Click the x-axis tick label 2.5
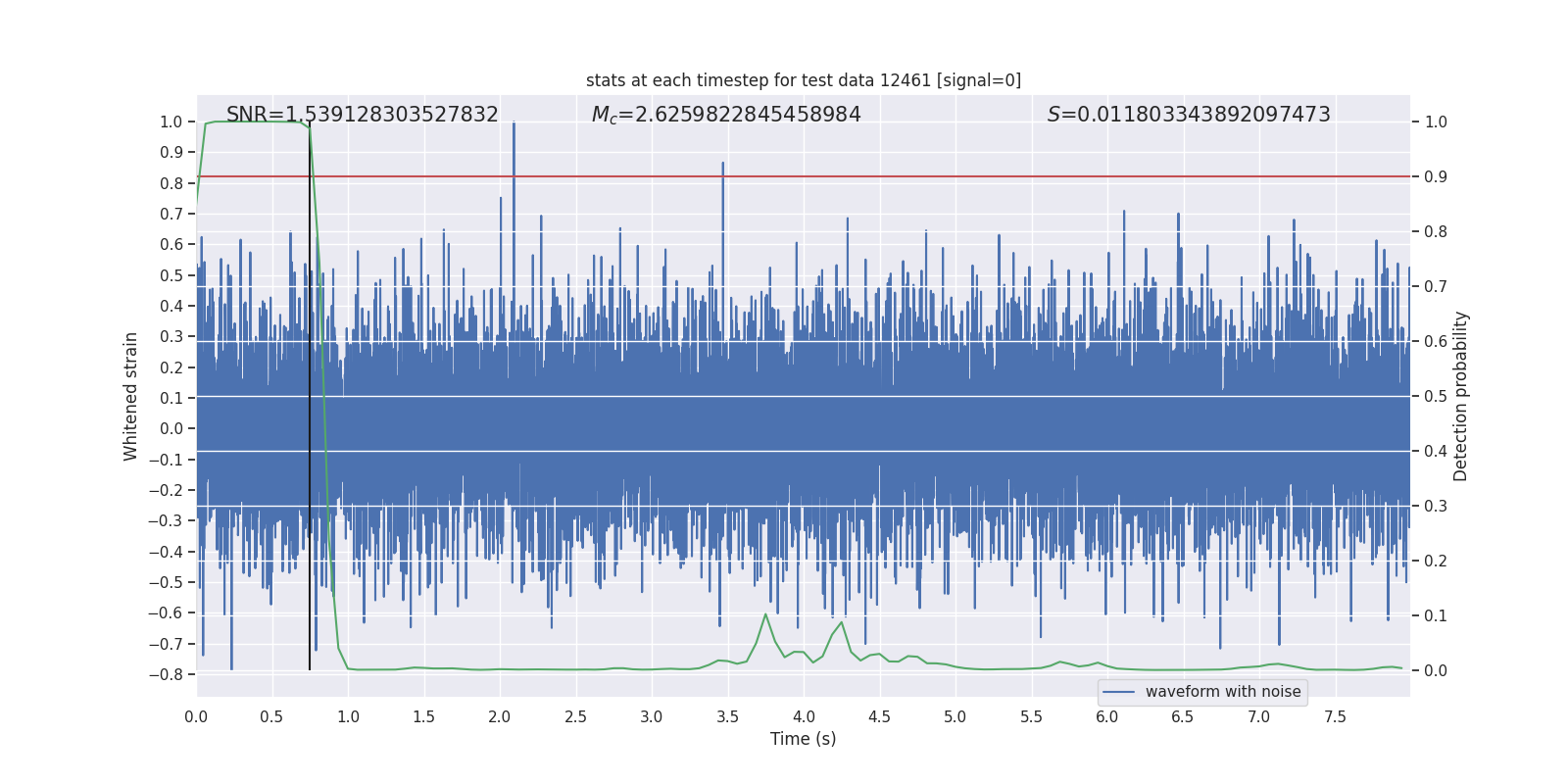This screenshot has height=784, width=1568. click(x=575, y=716)
